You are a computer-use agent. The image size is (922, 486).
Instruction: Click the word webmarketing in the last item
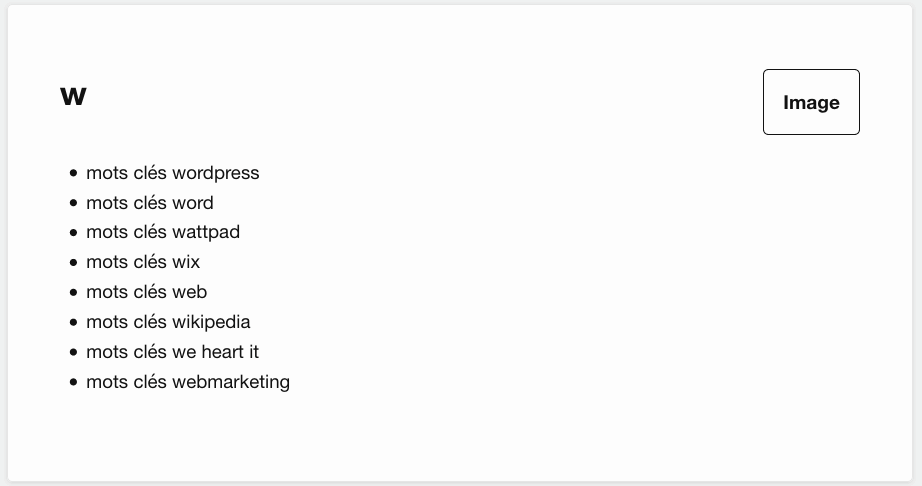(x=231, y=382)
